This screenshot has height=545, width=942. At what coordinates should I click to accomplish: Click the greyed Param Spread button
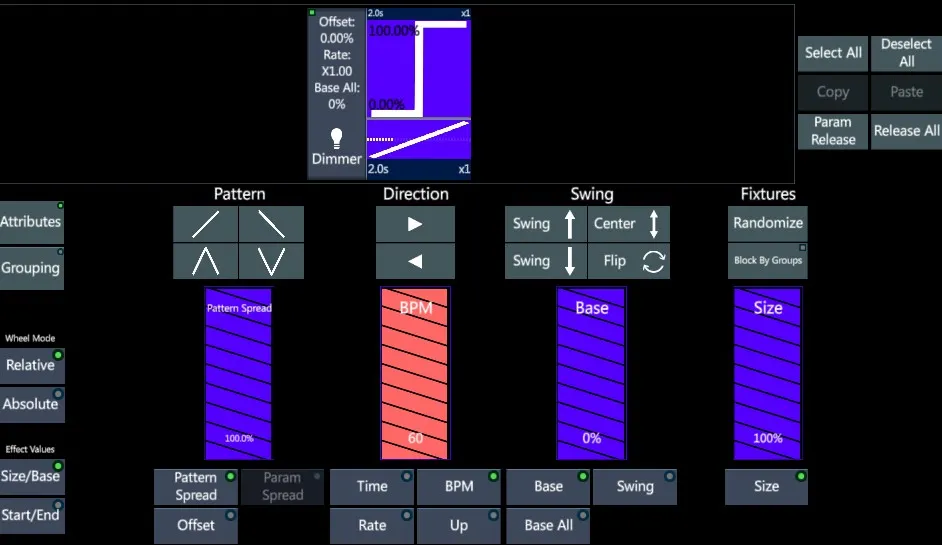coord(282,487)
